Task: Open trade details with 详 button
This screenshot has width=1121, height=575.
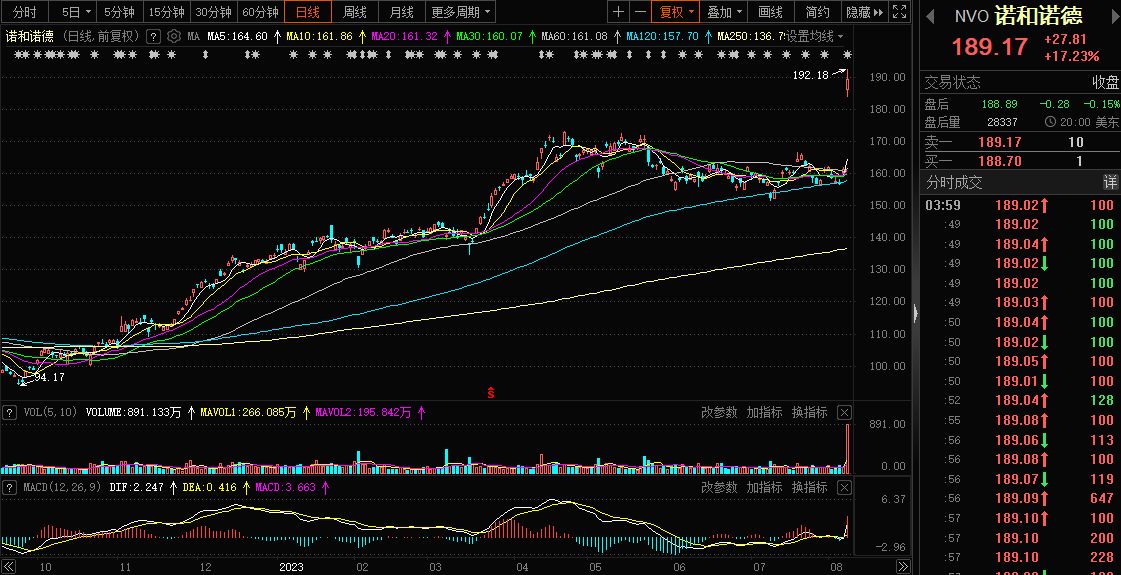Action: point(1110,182)
